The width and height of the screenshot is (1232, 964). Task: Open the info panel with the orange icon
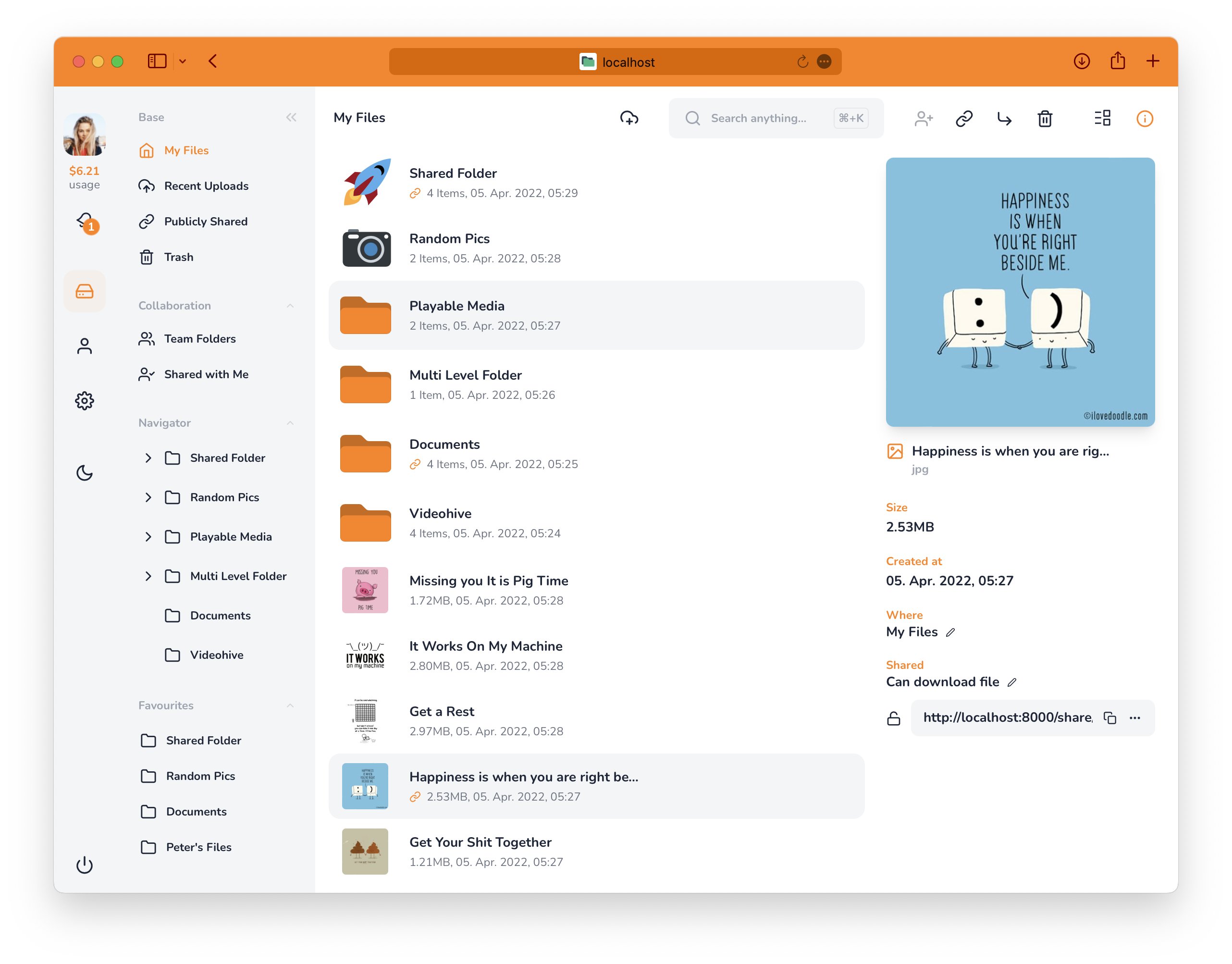tap(1145, 119)
